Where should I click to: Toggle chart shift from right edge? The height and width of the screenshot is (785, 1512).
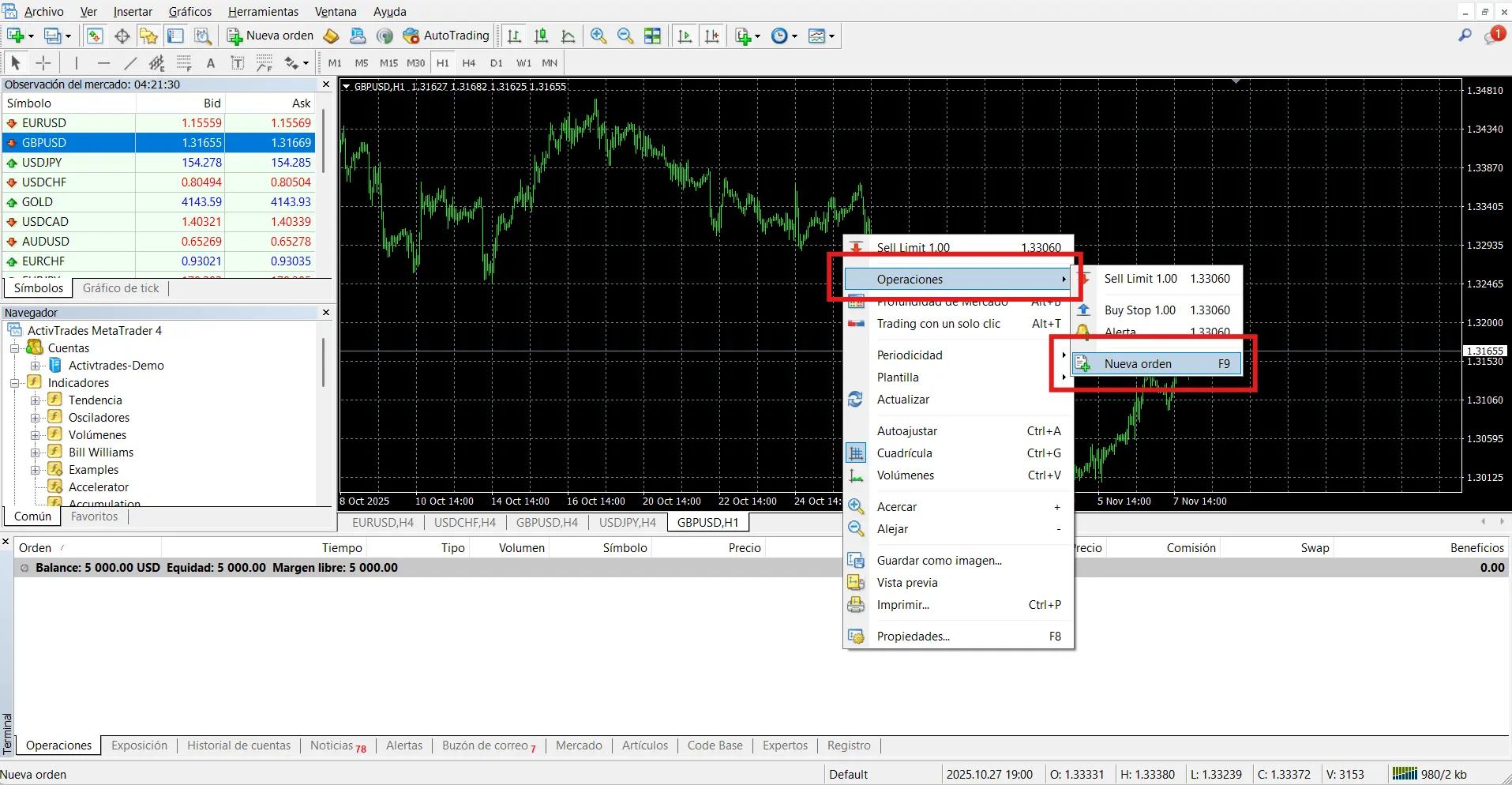[x=712, y=36]
